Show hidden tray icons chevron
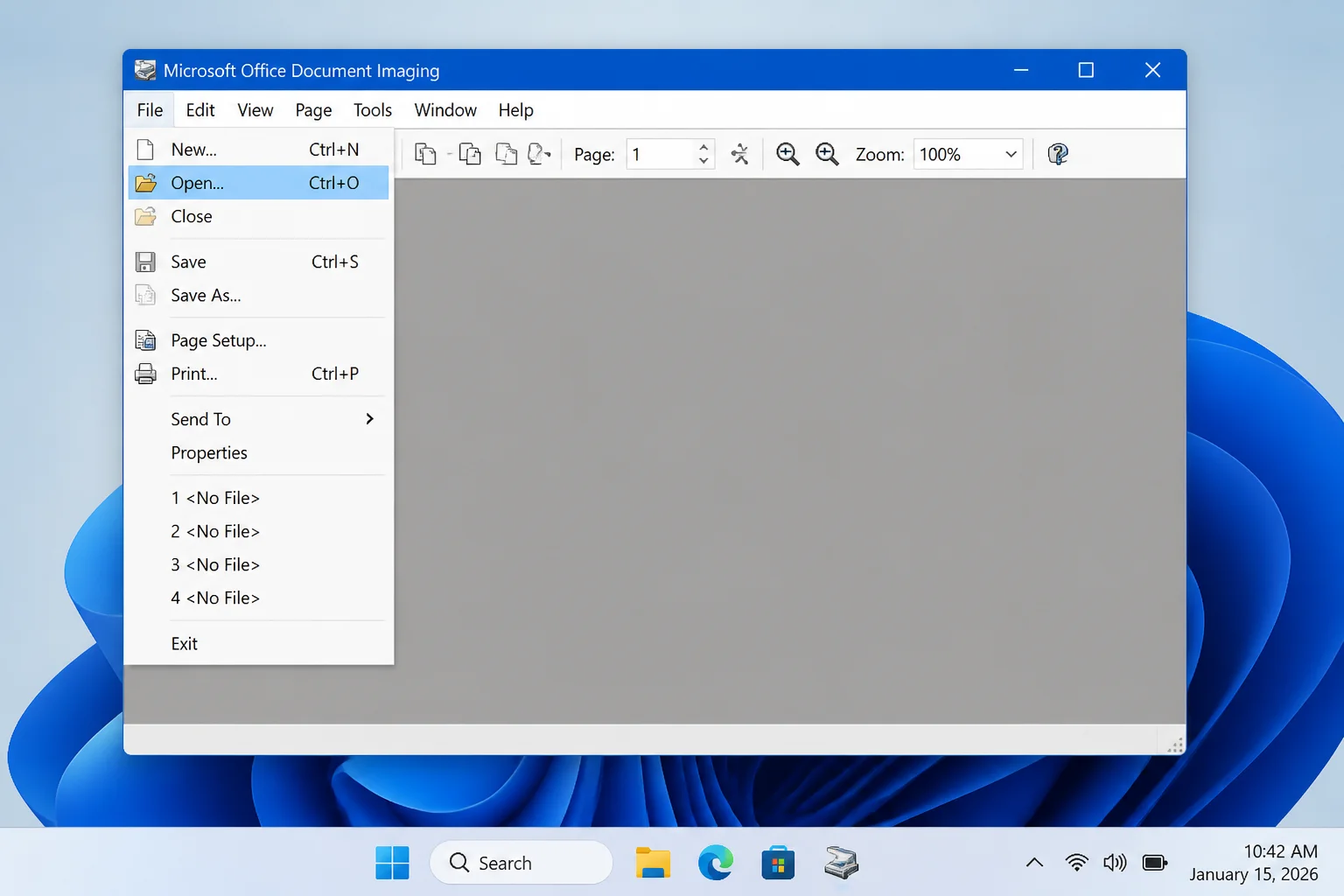This screenshot has height=896, width=1344. click(1034, 863)
